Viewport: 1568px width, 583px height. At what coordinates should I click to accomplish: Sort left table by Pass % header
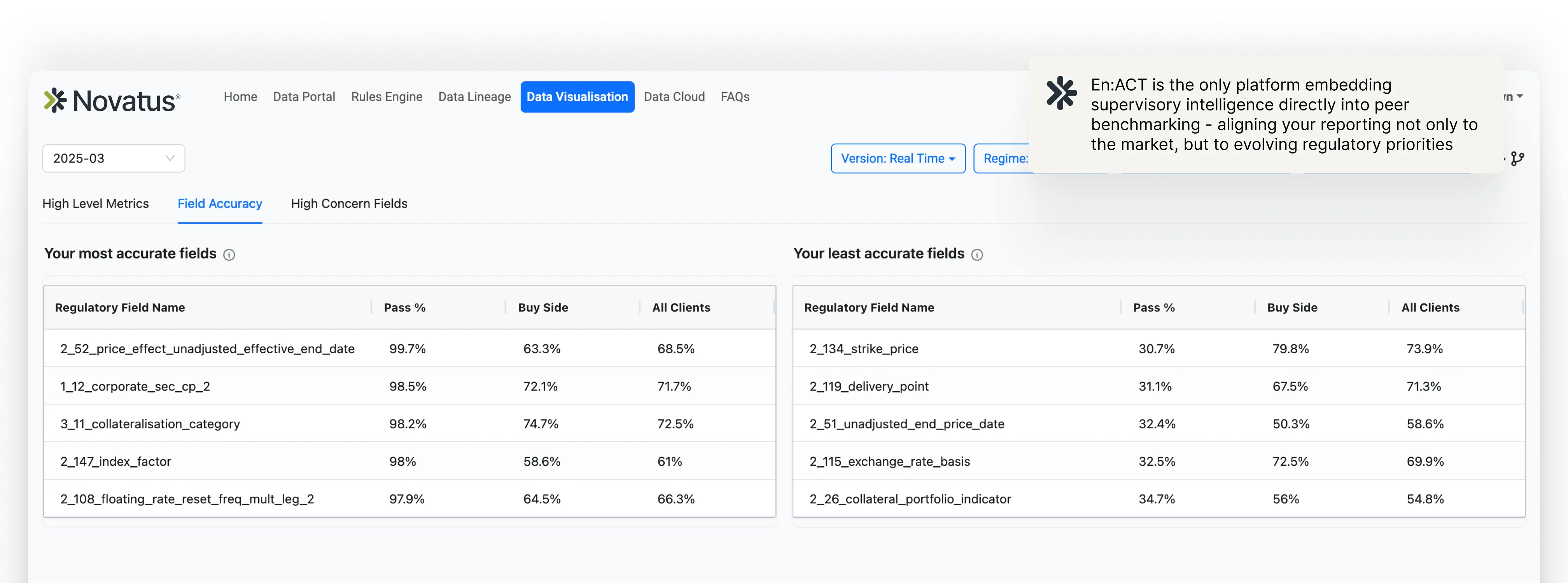404,308
